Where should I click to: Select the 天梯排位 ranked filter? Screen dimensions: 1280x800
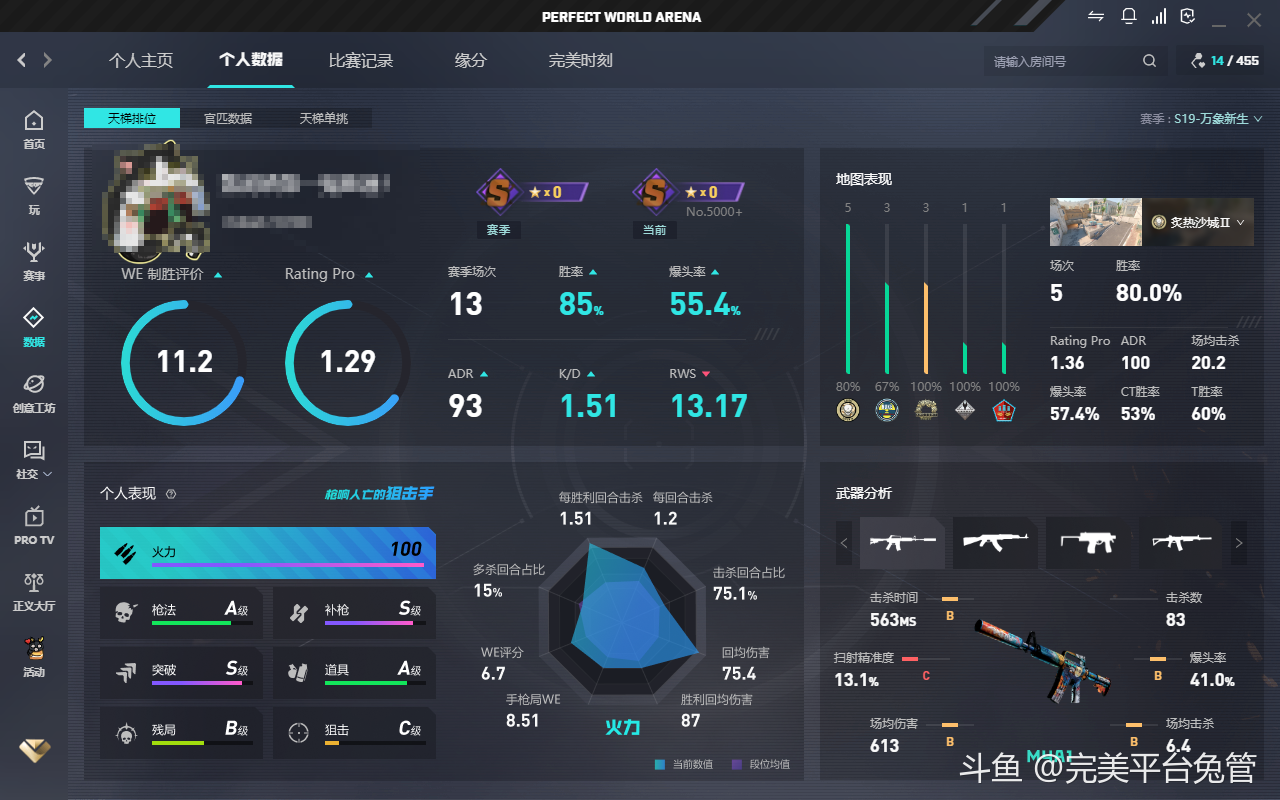point(132,118)
